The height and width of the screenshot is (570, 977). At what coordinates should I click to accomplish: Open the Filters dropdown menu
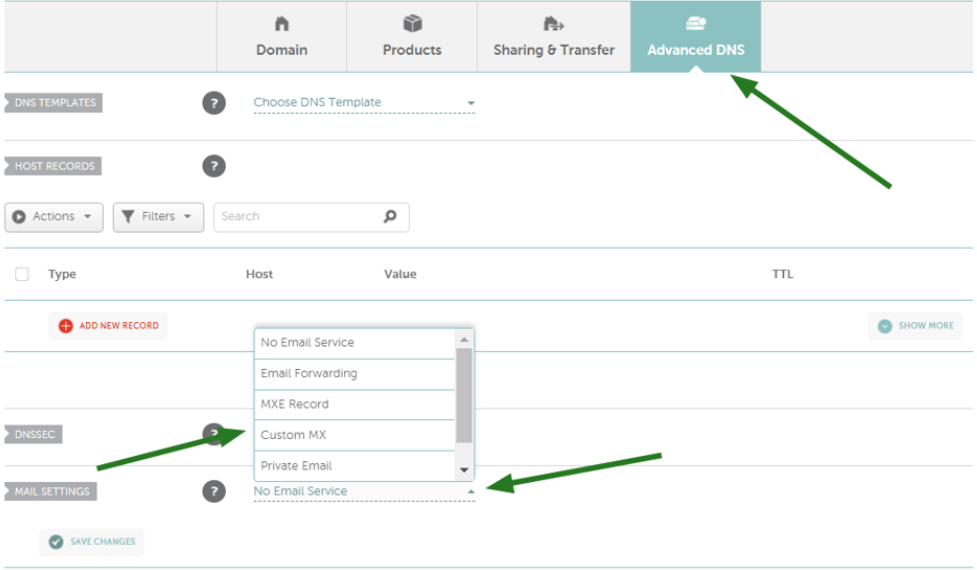tap(158, 217)
